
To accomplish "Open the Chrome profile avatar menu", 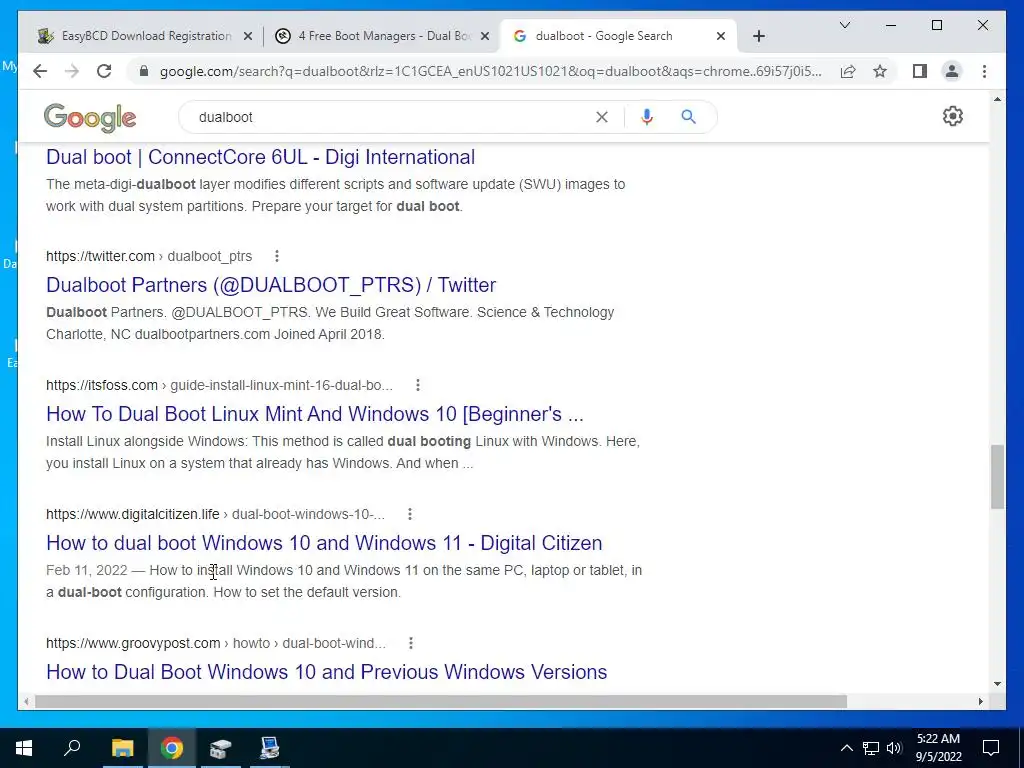I will [x=952, y=71].
